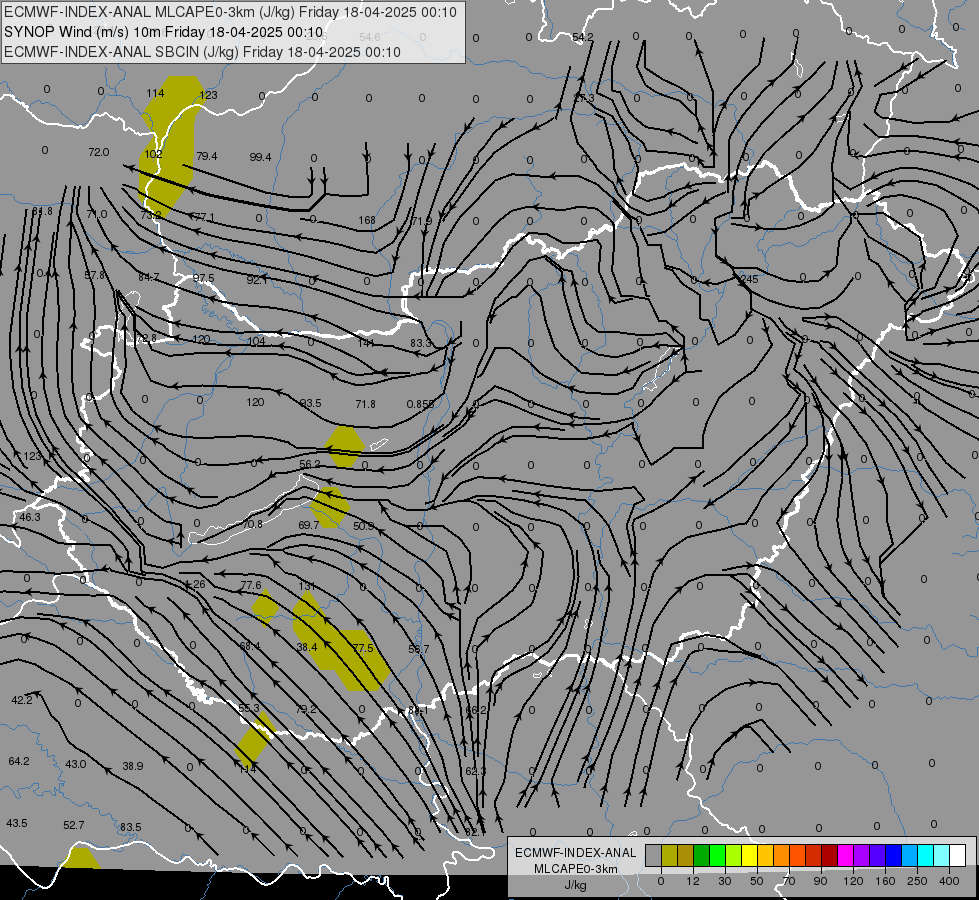Select the magenta legend swatch

846,855
